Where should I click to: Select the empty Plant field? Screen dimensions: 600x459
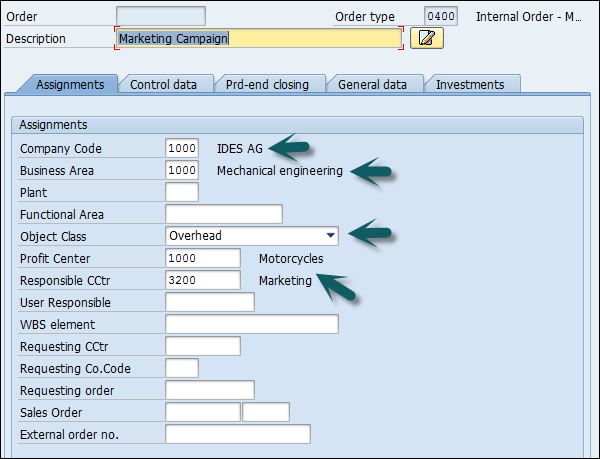[x=182, y=192]
